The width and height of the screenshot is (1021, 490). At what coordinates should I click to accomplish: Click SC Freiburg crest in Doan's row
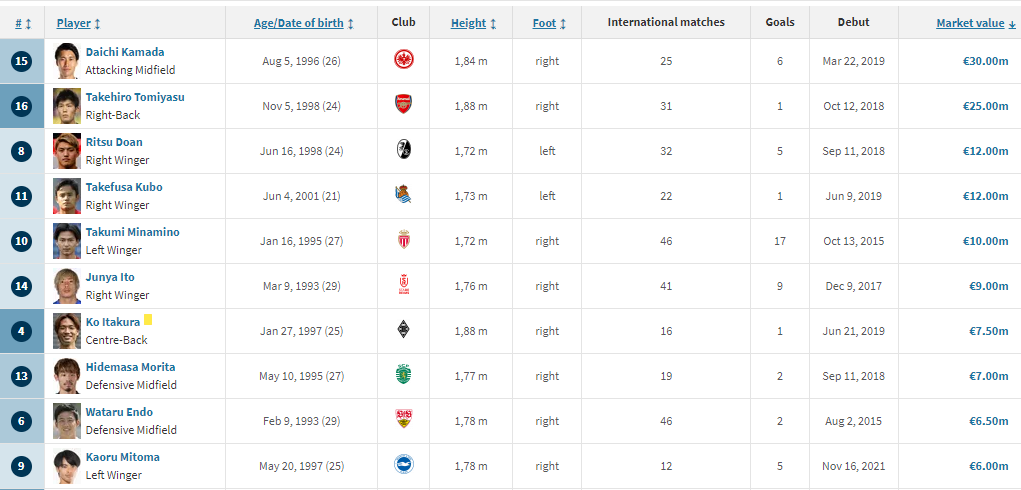click(x=404, y=151)
